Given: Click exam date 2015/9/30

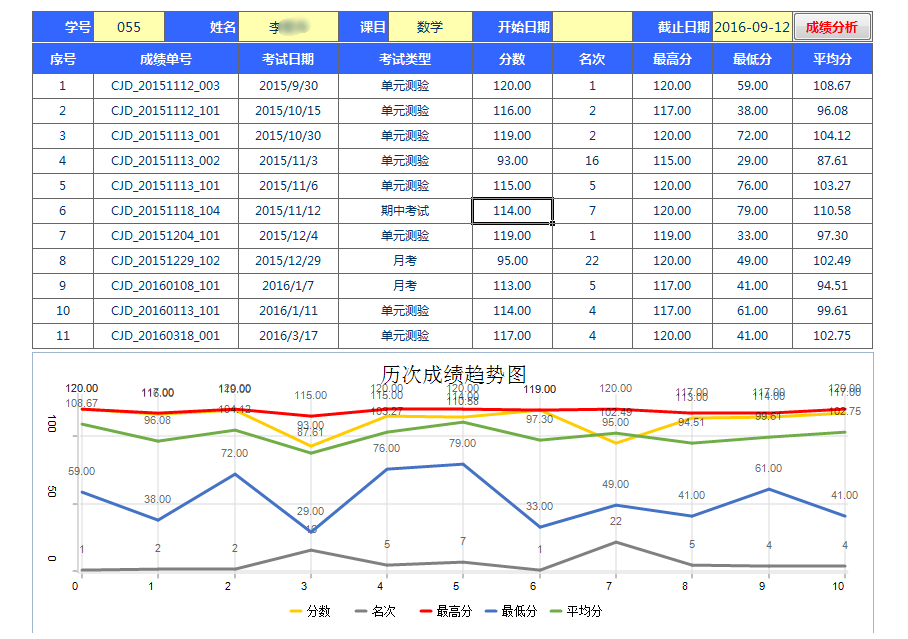Looking at the screenshot, I should point(288,86).
